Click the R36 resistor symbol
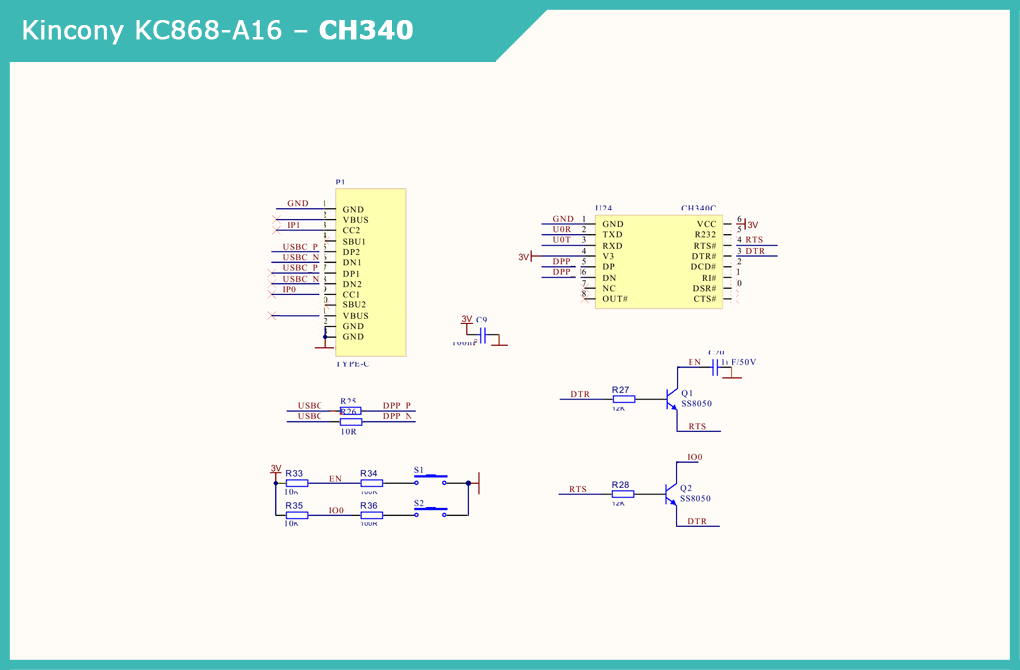Screen dimensions: 1020x670 point(371,515)
